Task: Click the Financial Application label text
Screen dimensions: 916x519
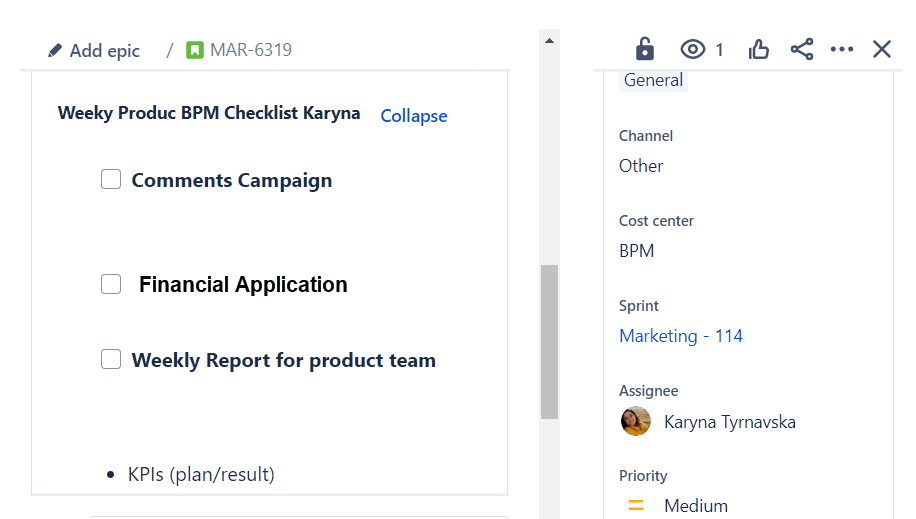Action: tap(243, 285)
